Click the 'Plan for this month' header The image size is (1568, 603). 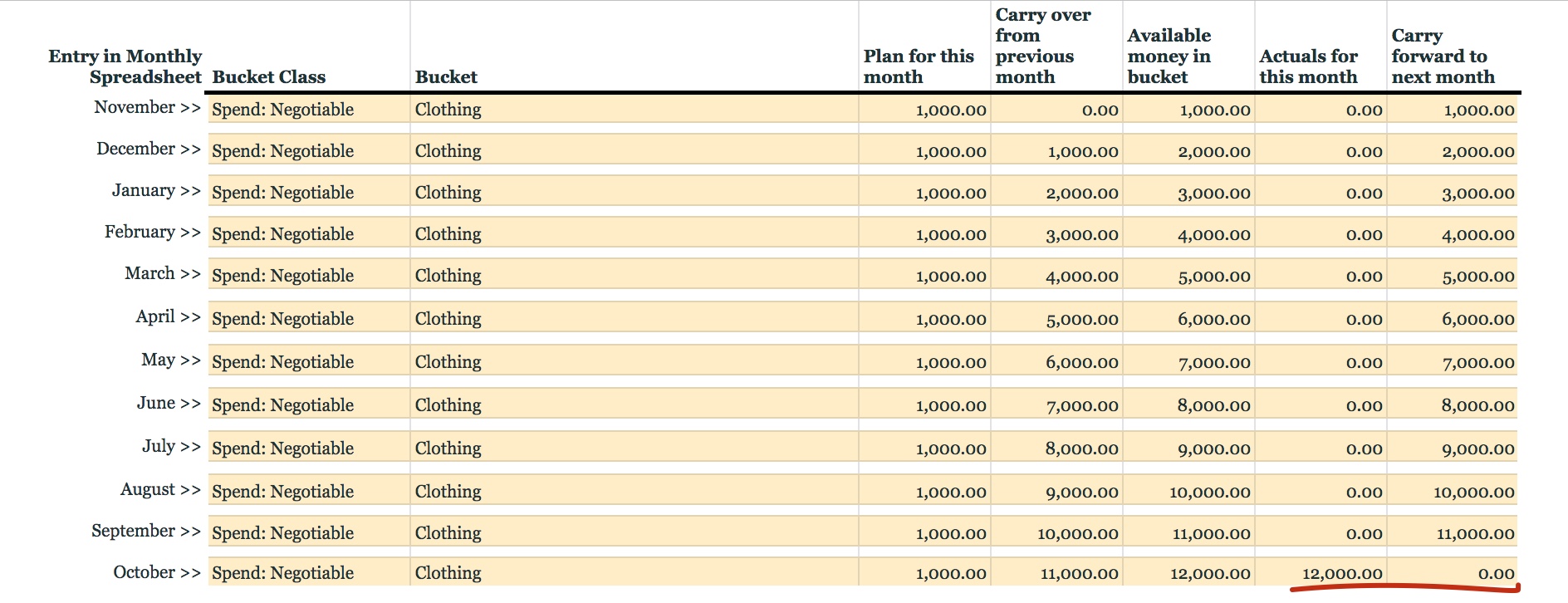[919, 66]
